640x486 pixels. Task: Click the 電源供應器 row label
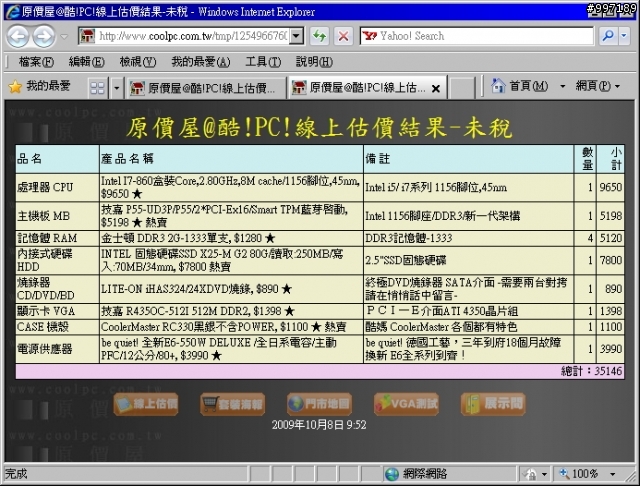coord(44,349)
